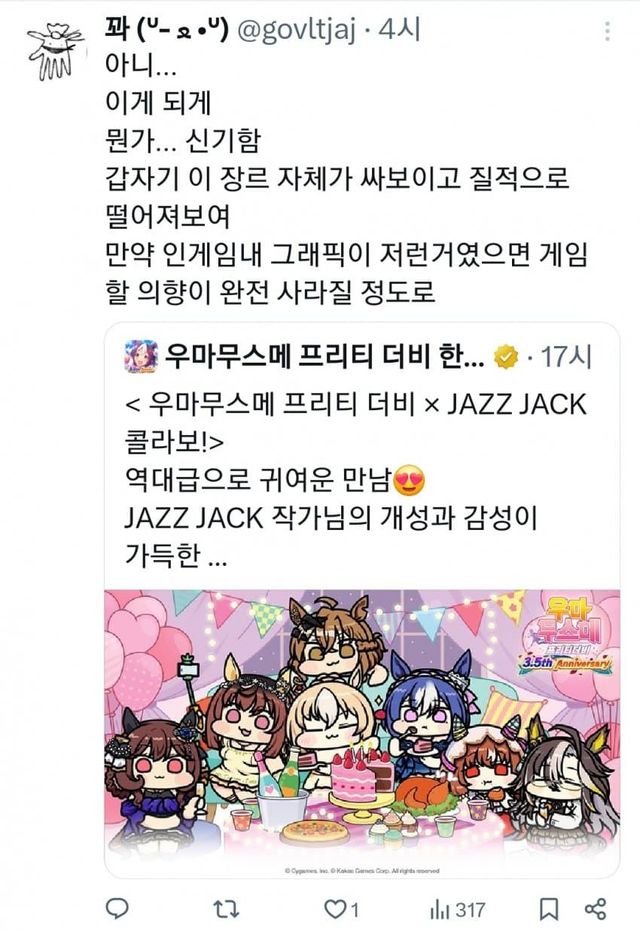This screenshot has height=934, width=640.
Task: Open the @govltjaj profile handle
Action: click(296, 30)
